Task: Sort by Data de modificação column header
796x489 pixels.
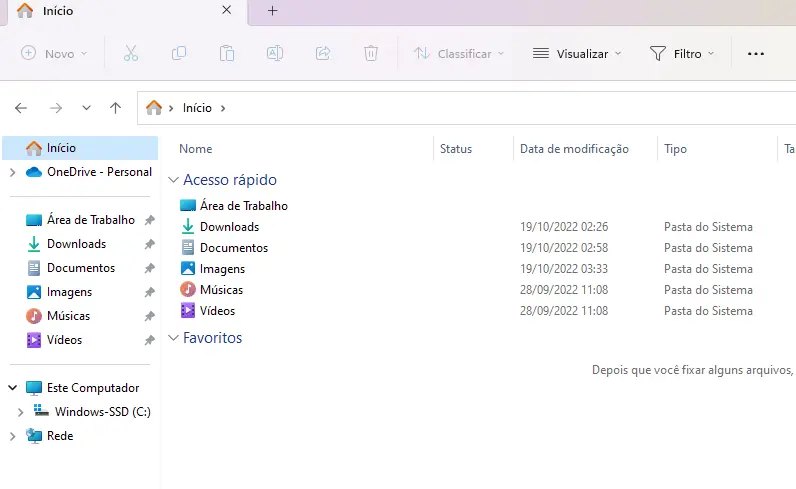Action: point(574,149)
